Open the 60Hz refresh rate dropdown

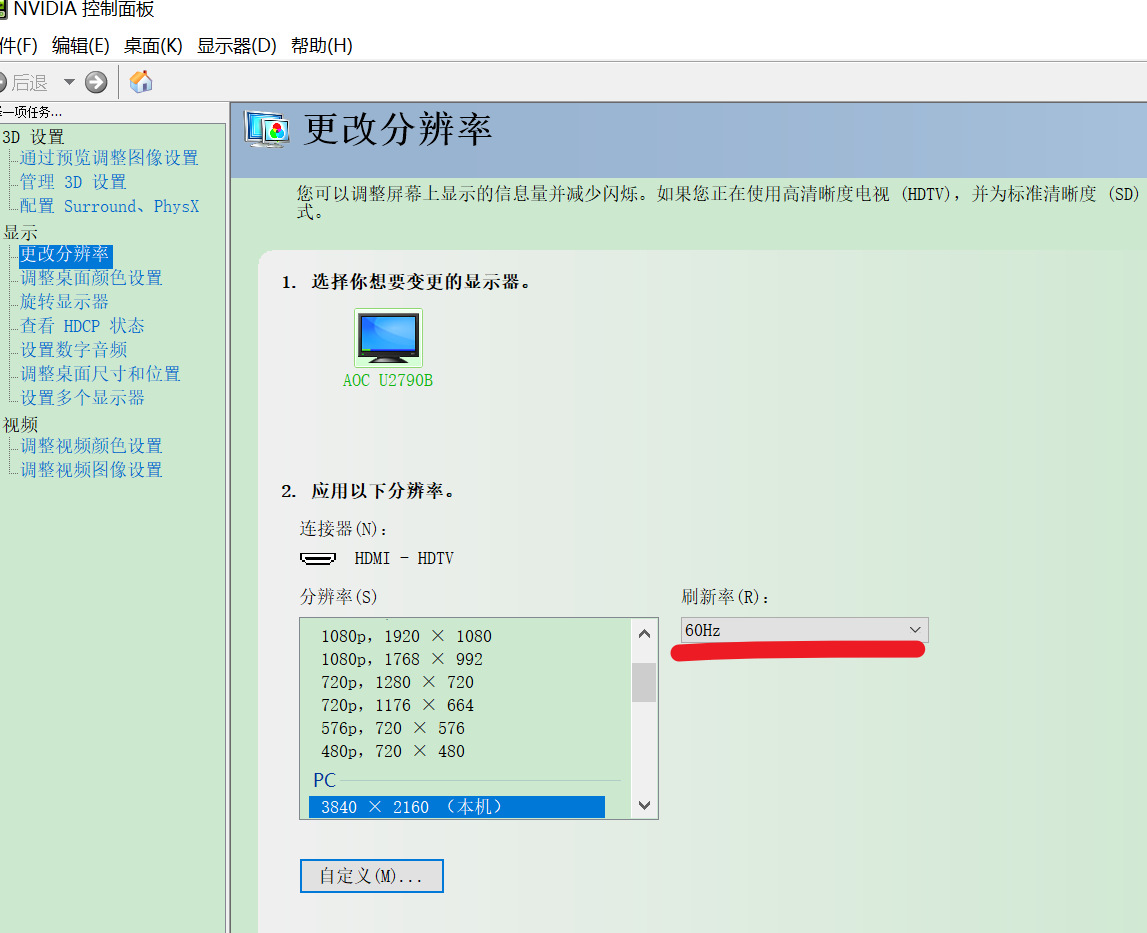pyautogui.click(x=804, y=630)
